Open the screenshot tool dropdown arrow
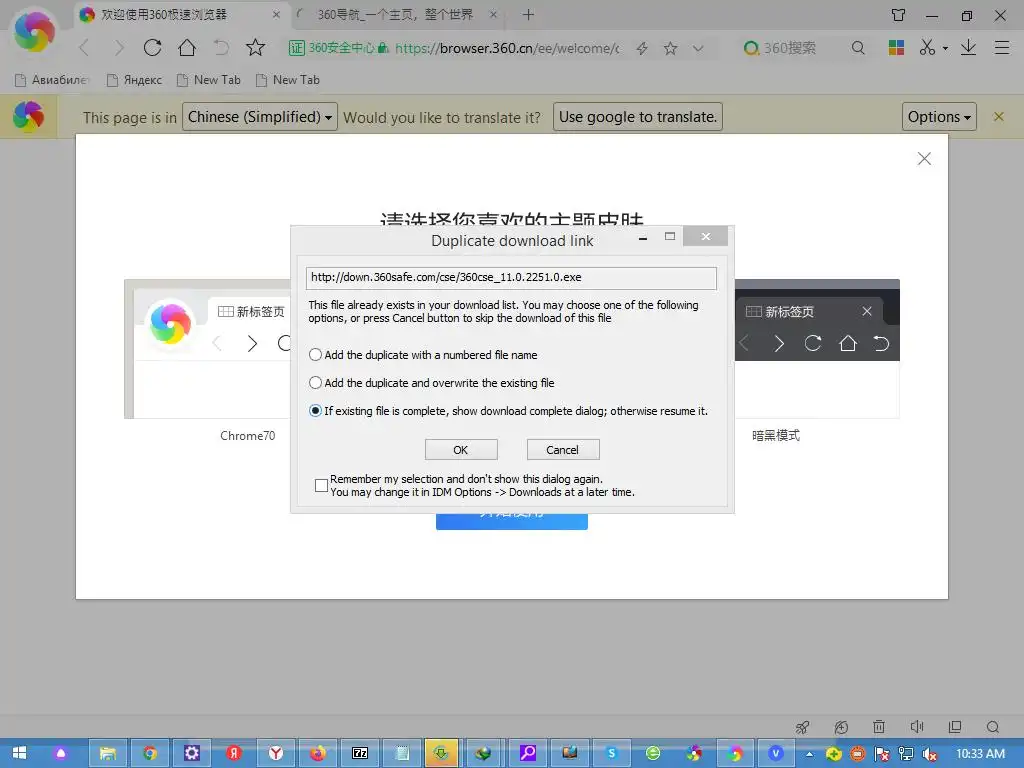1024x768 pixels. point(945,48)
